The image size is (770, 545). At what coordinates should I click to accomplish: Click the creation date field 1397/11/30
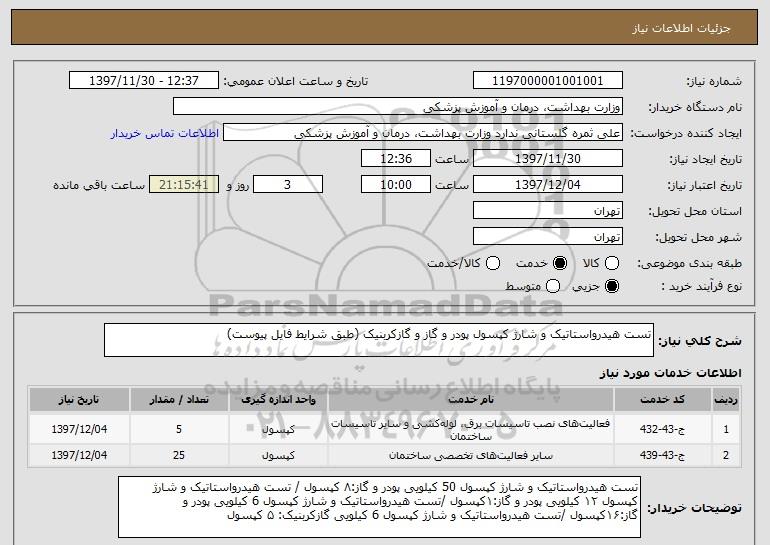(x=548, y=159)
